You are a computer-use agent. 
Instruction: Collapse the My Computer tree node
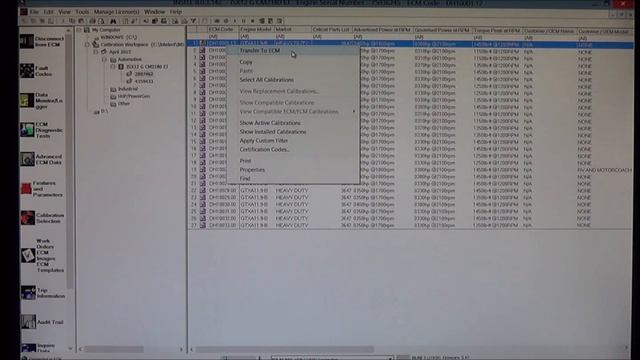click(x=79, y=30)
